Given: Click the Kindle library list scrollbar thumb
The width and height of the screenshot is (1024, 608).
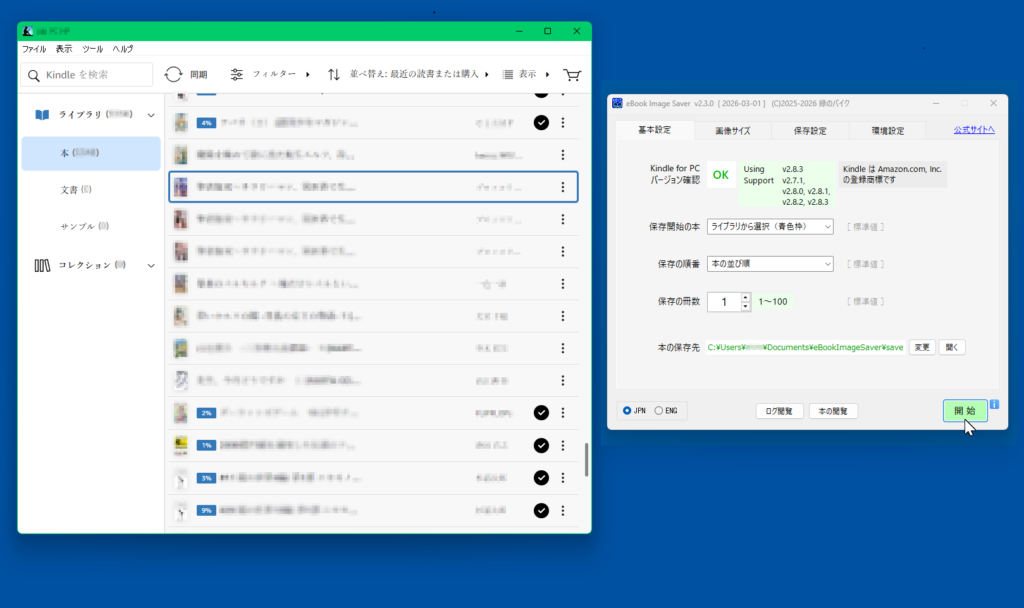Looking at the screenshot, I should point(586,459).
